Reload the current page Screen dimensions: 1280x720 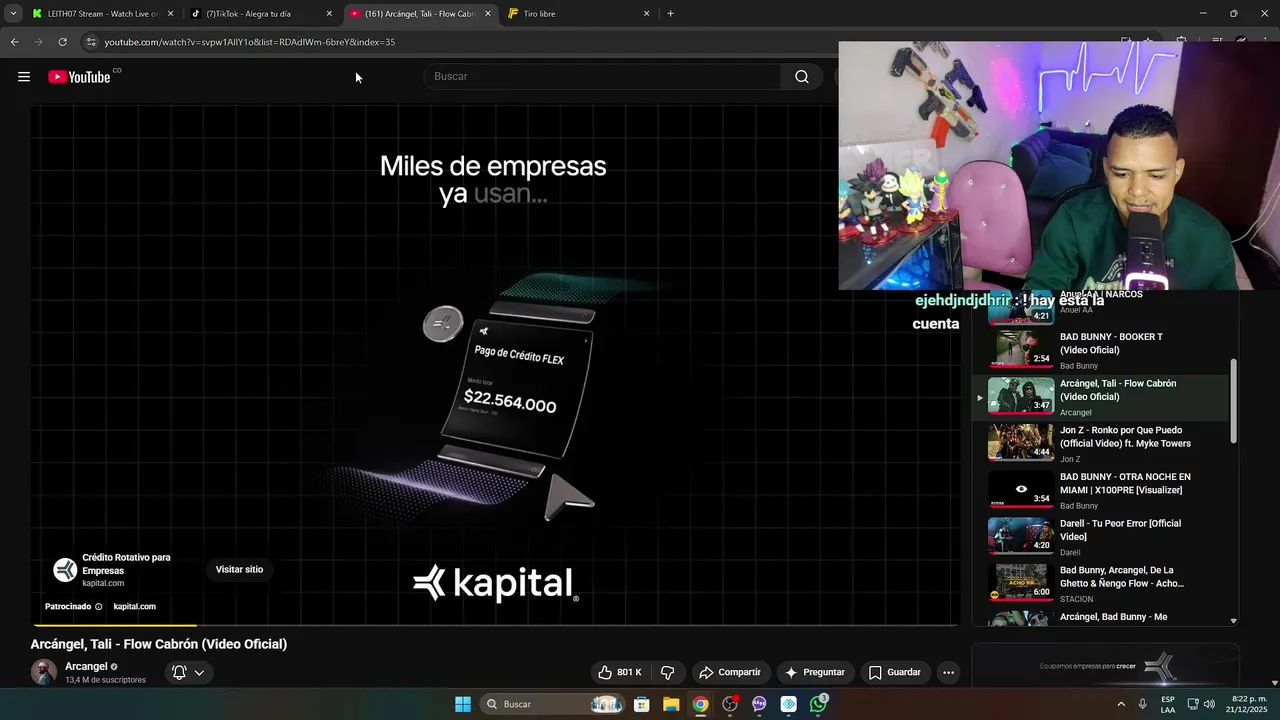62,42
